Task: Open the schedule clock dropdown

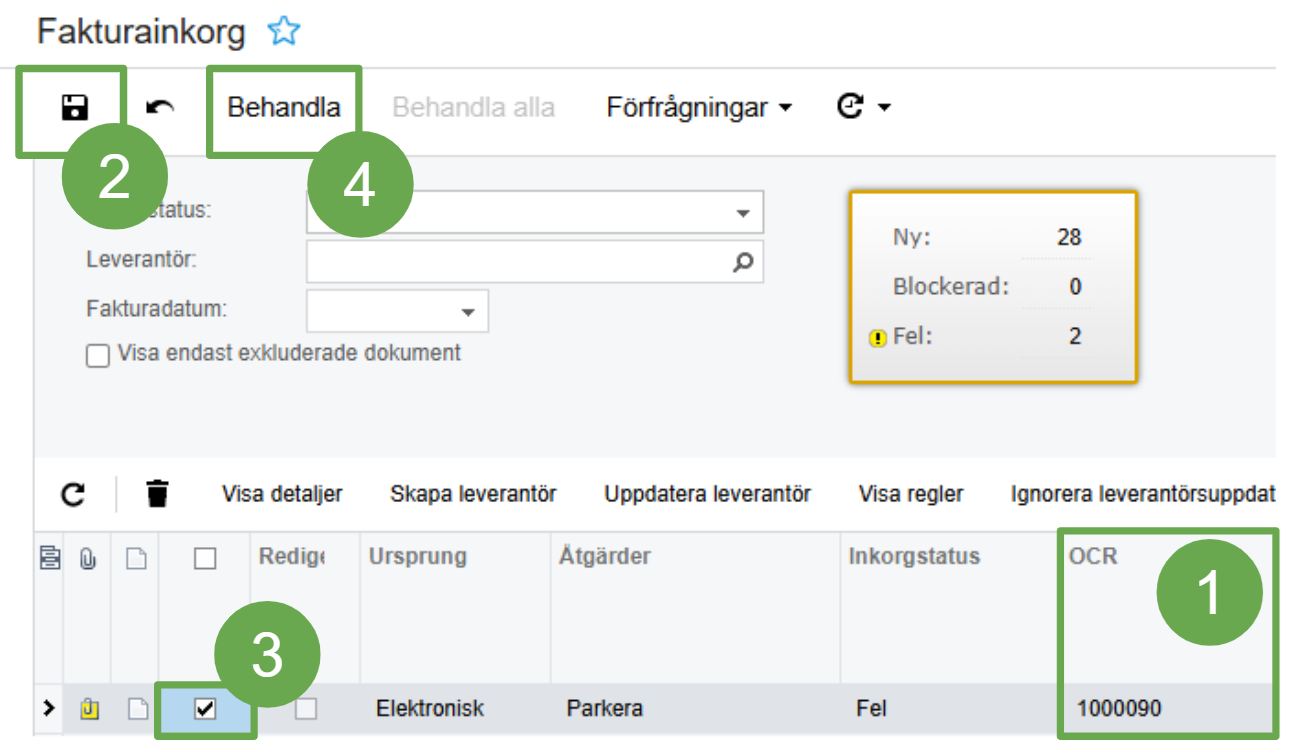Action: (x=863, y=107)
